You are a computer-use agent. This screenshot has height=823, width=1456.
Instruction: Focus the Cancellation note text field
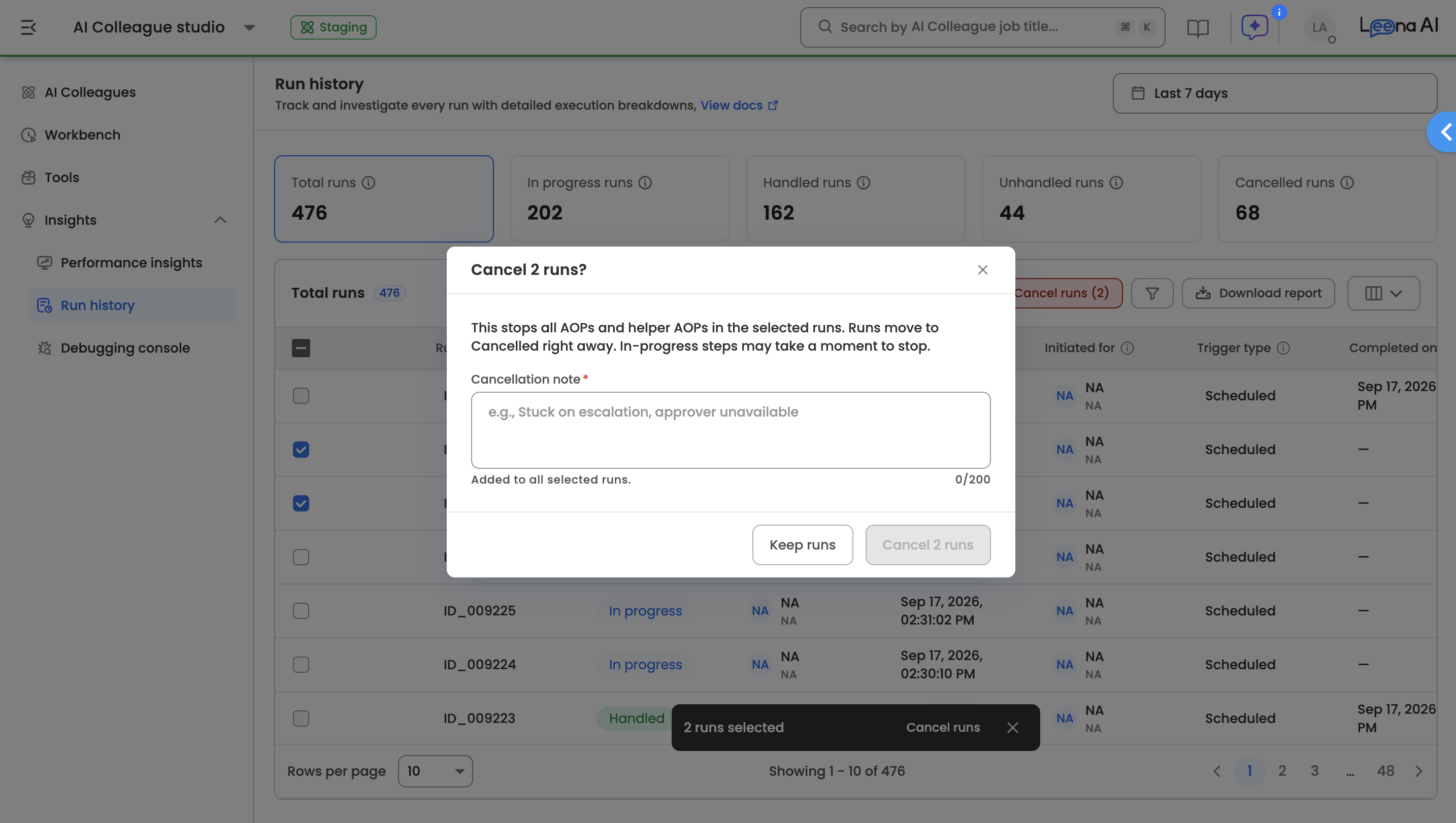(731, 430)
